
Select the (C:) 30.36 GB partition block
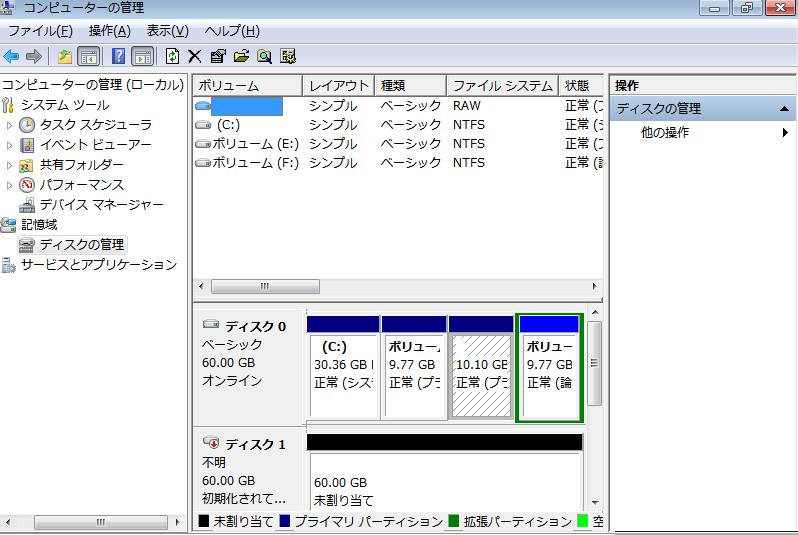pos(343,368)
